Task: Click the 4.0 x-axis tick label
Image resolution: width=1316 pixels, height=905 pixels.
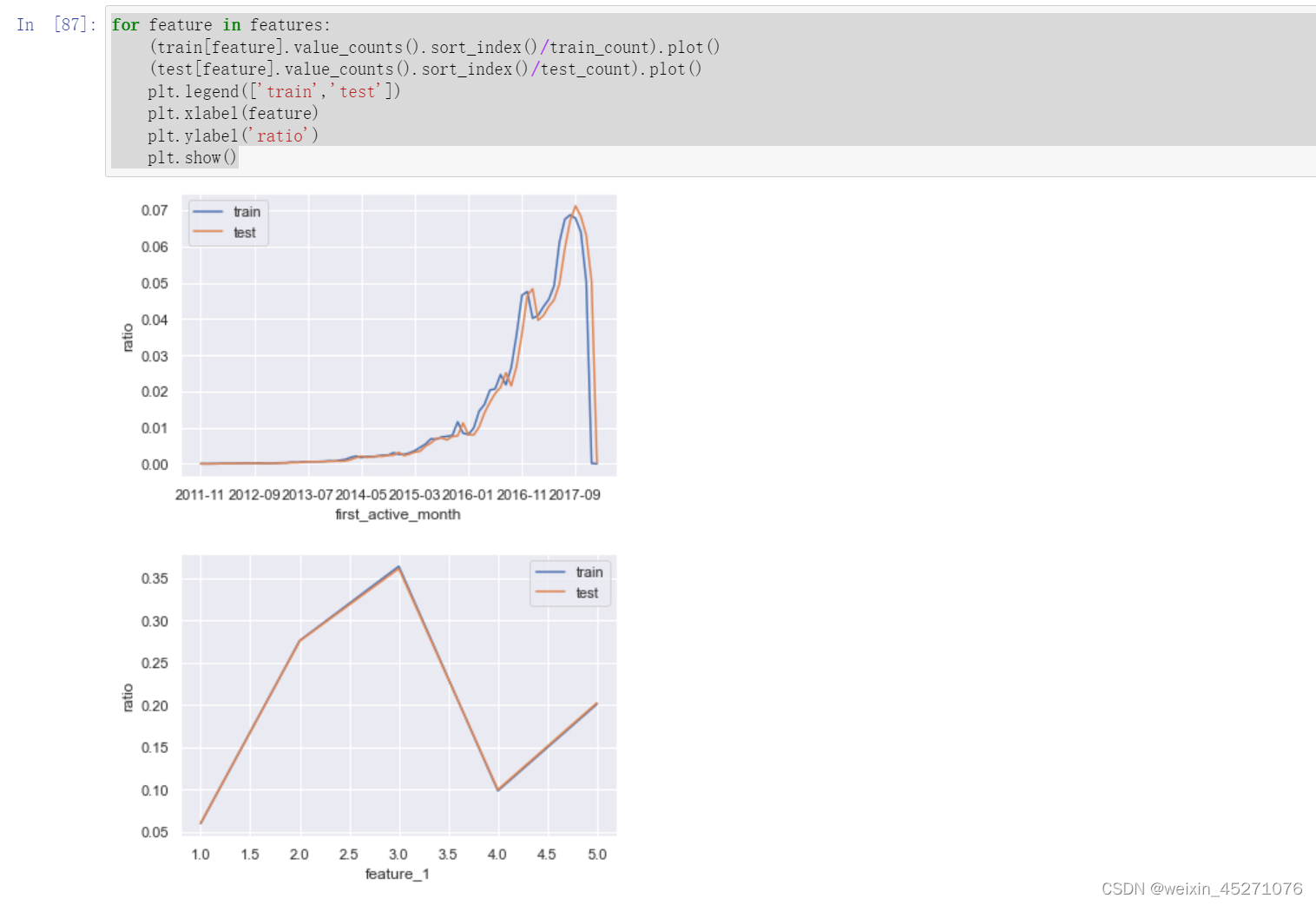Action: [x=497, y=855]
